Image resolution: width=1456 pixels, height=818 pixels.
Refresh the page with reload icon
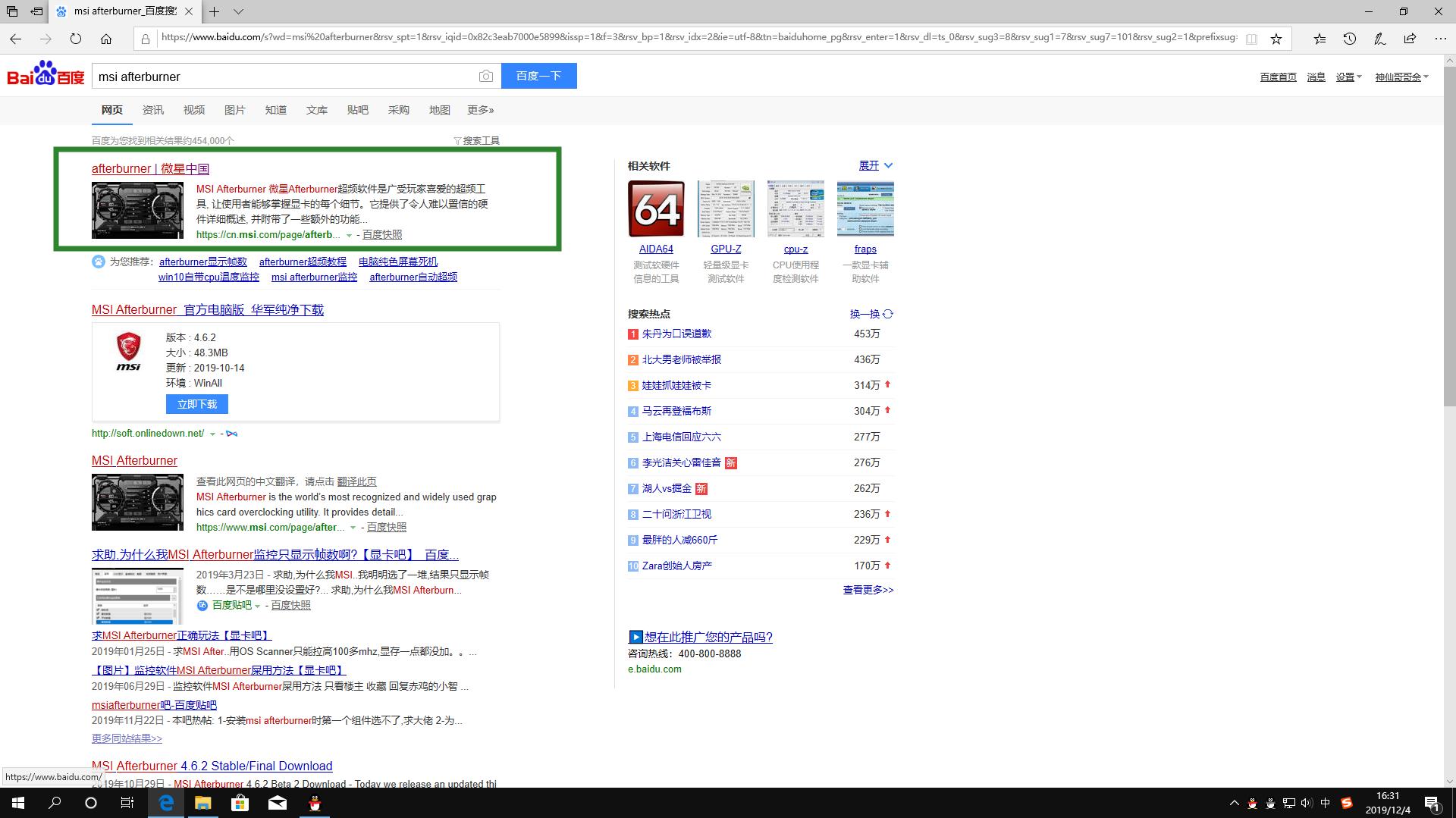click(x=76, y=39)
